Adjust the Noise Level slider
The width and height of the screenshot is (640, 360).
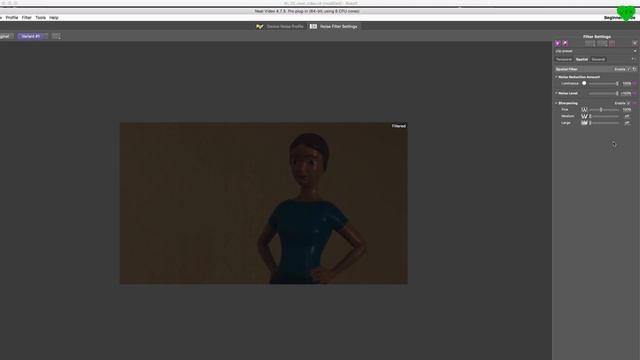[x=604, y=93]
